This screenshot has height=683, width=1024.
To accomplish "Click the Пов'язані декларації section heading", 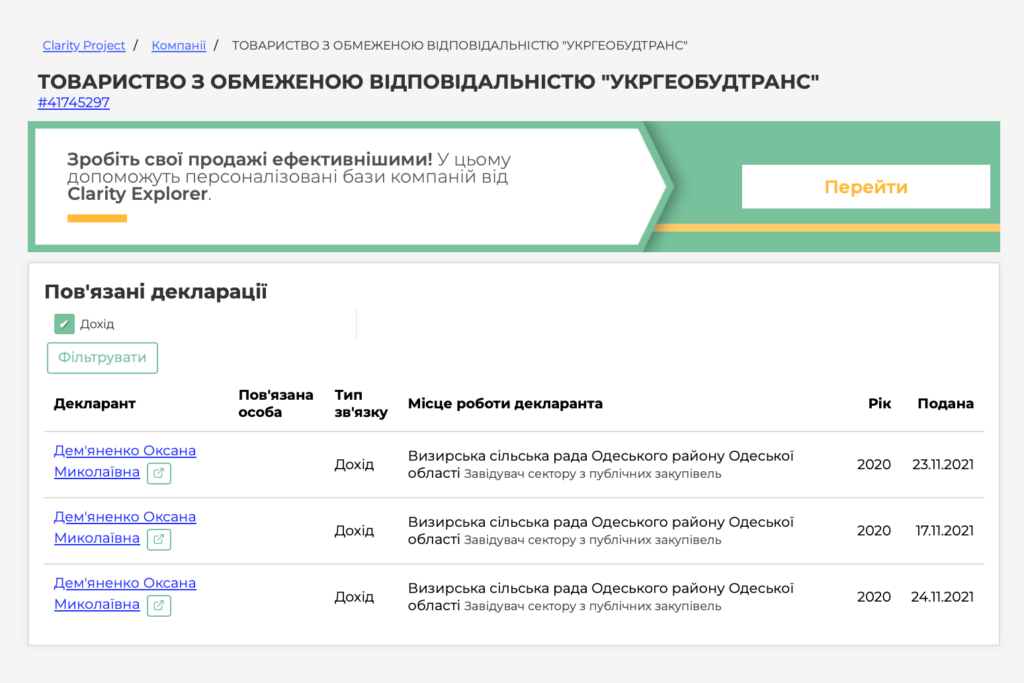I will (x=155, y=291).
